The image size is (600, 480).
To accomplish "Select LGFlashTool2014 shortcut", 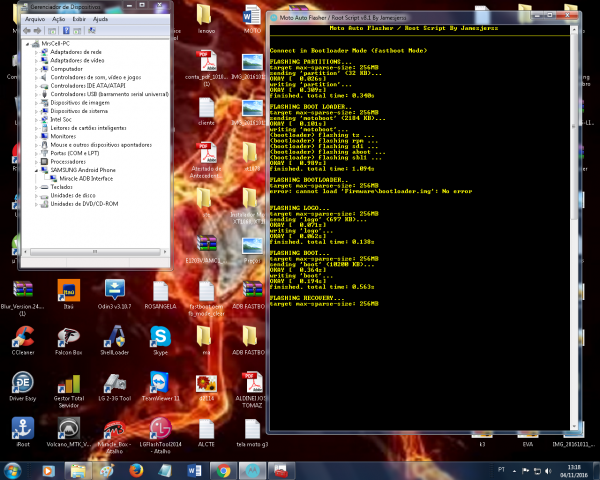I will [x=160, y=436].
